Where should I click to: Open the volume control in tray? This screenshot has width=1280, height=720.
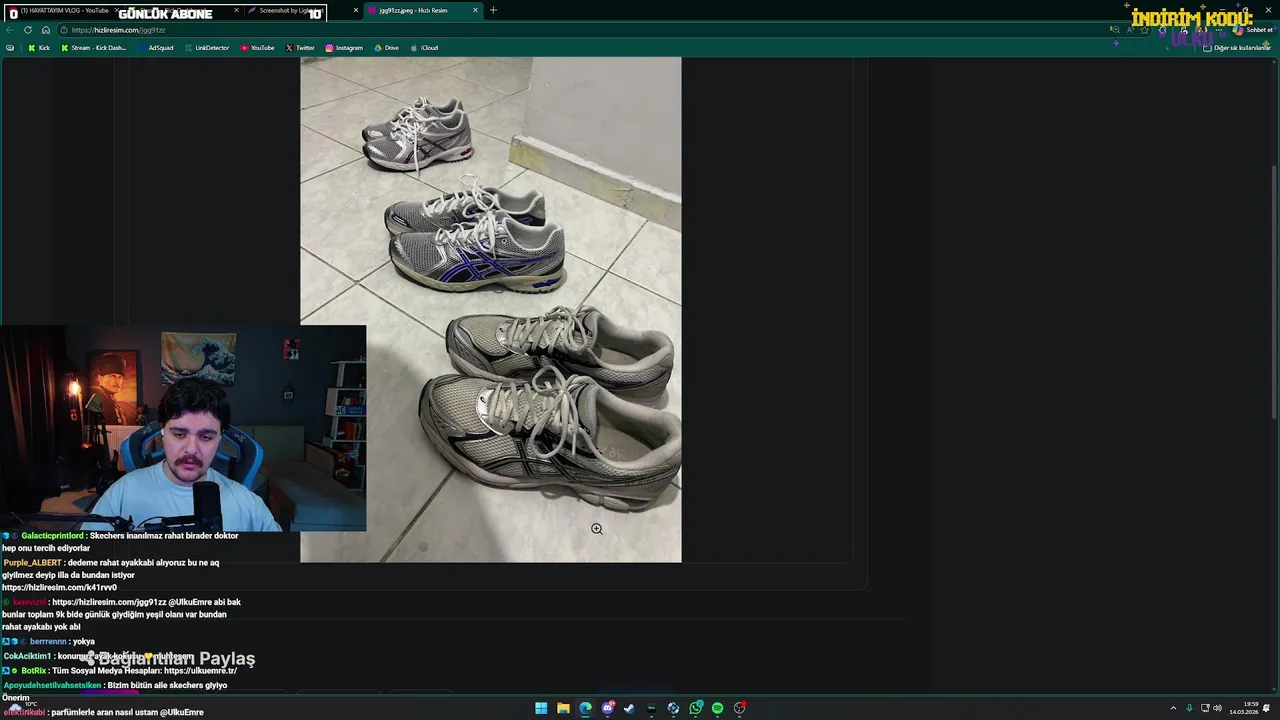[x=1218, y=708]
